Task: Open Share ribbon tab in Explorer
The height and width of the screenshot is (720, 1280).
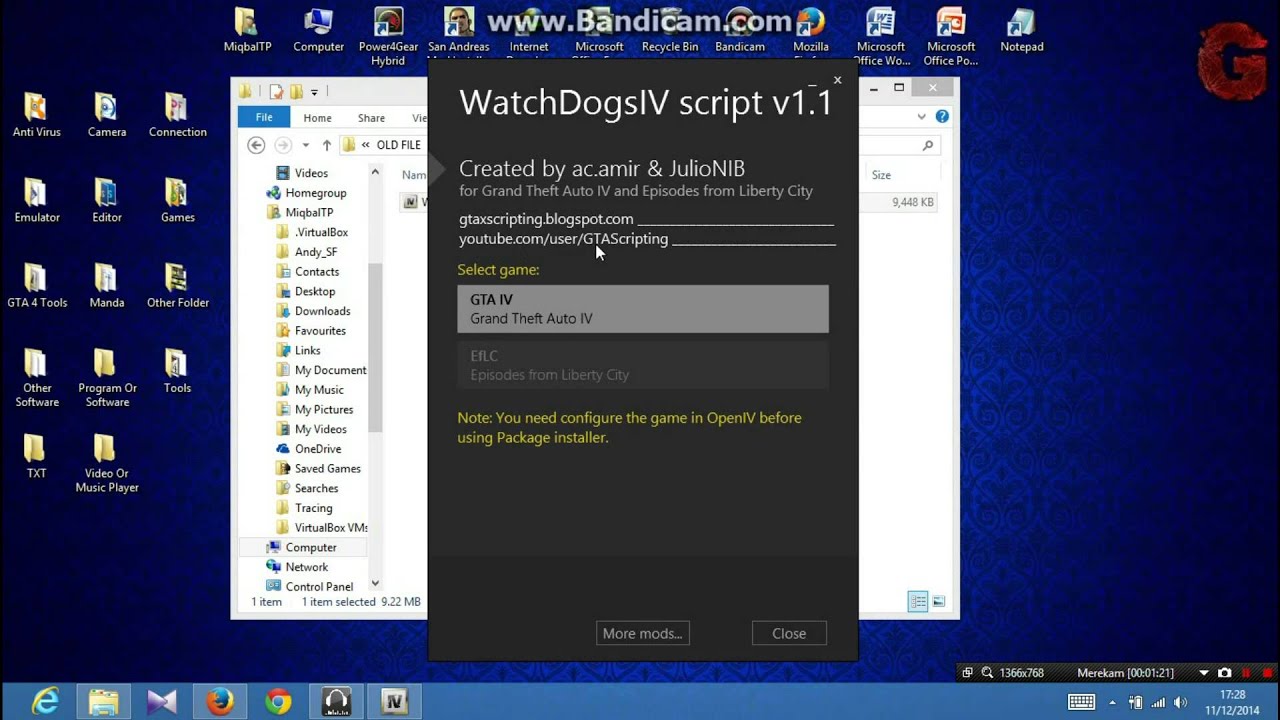Action: (x=371, y=117)
